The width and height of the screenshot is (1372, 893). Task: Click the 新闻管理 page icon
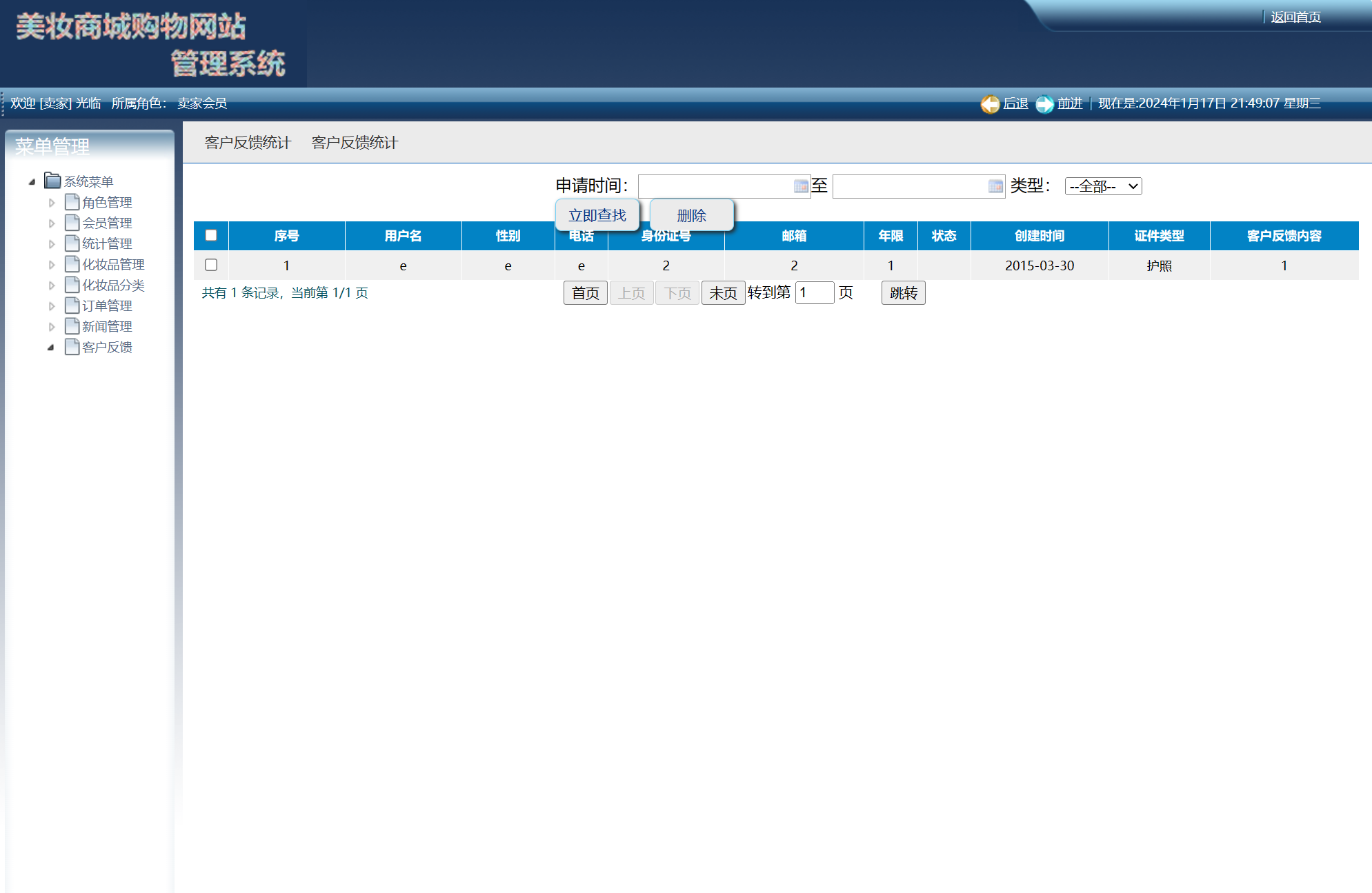pyautogui.click(x=71, y=326)
